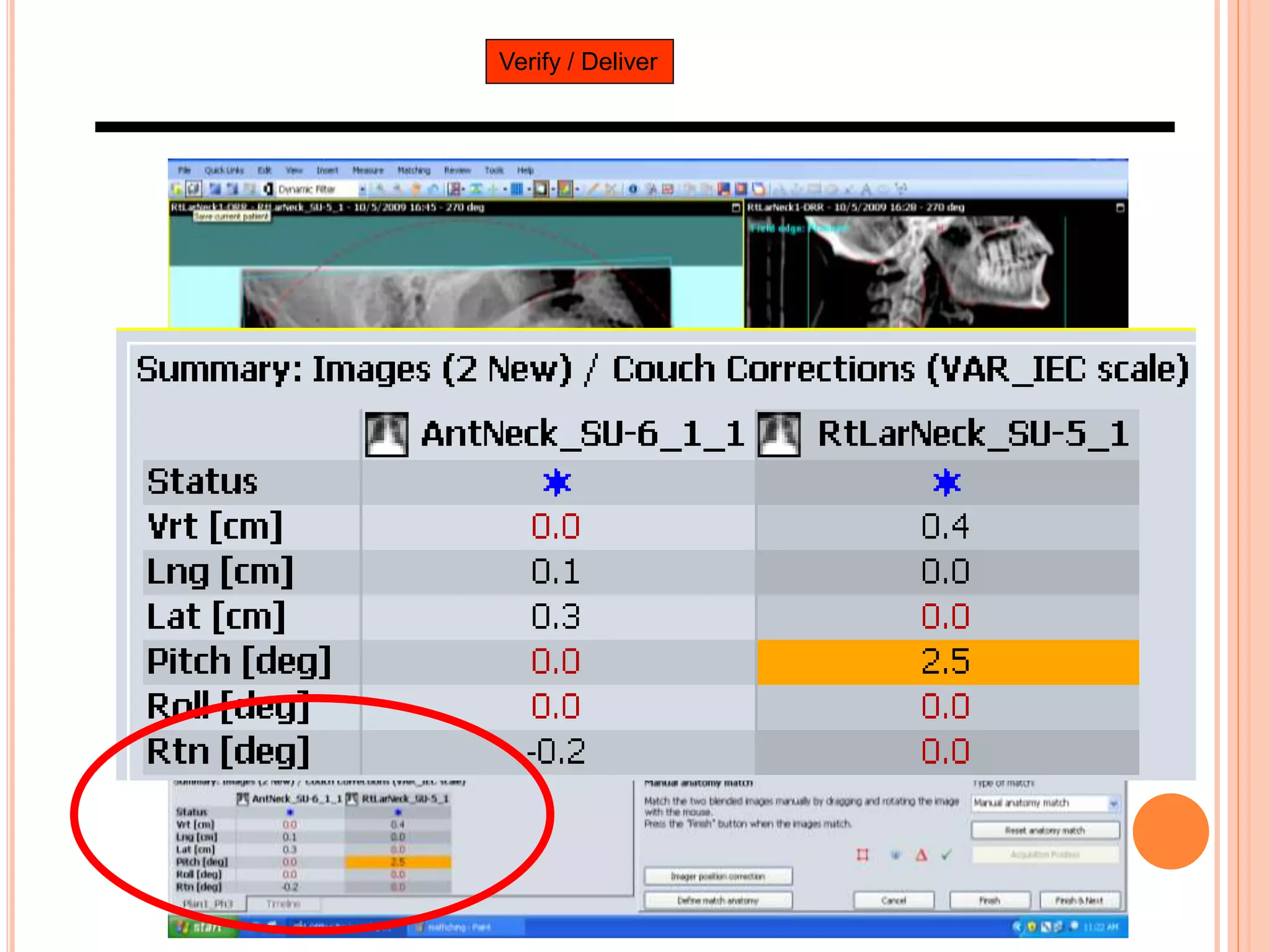Image resolution: width=1270 pixels, height=952 pixels.
Task: Switch to the Timeline tab
Action: click(x=283, y=904)
